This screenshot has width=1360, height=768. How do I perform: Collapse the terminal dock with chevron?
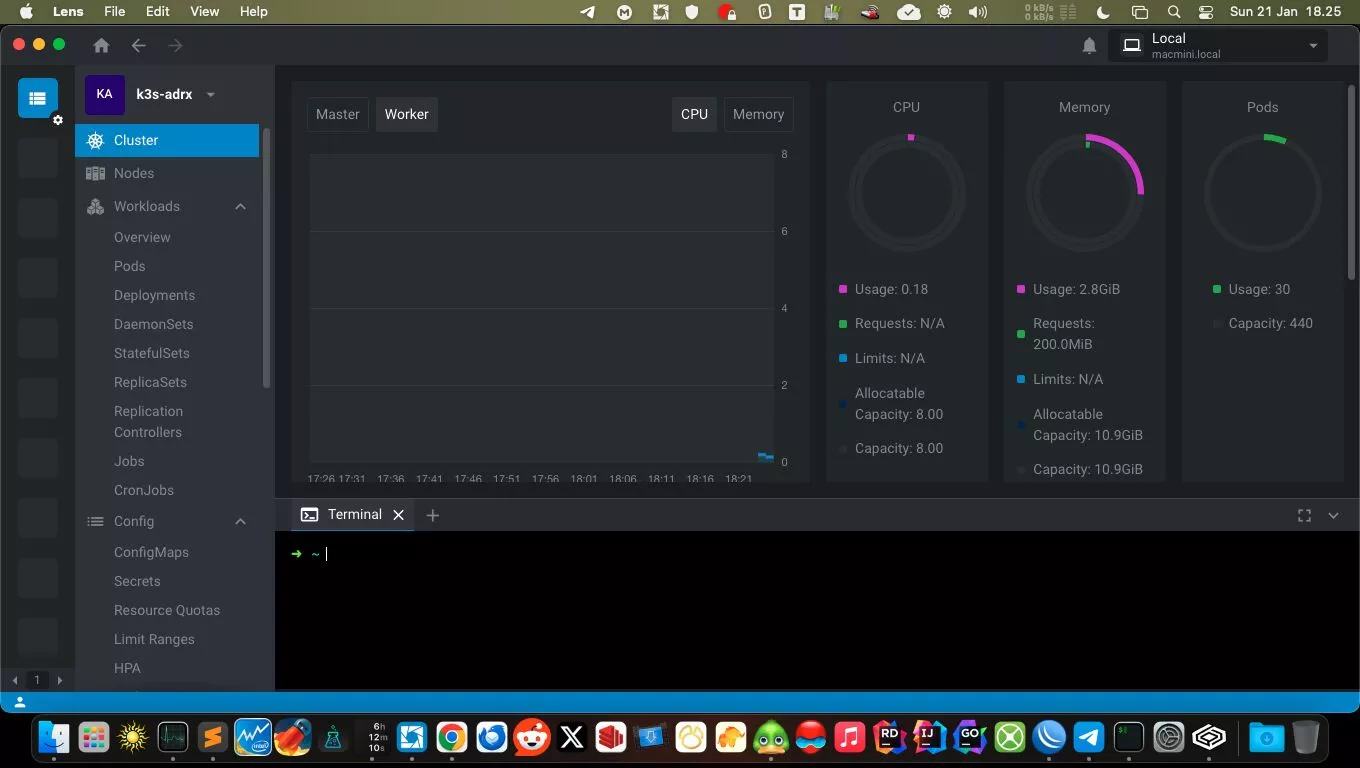click(x=1333, y=516)
